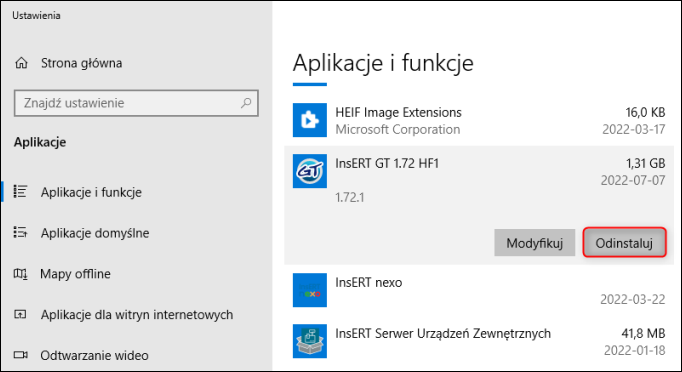
Task: Click the Aplikacje domyślne sidebar icon
Action: coord(20,232)
